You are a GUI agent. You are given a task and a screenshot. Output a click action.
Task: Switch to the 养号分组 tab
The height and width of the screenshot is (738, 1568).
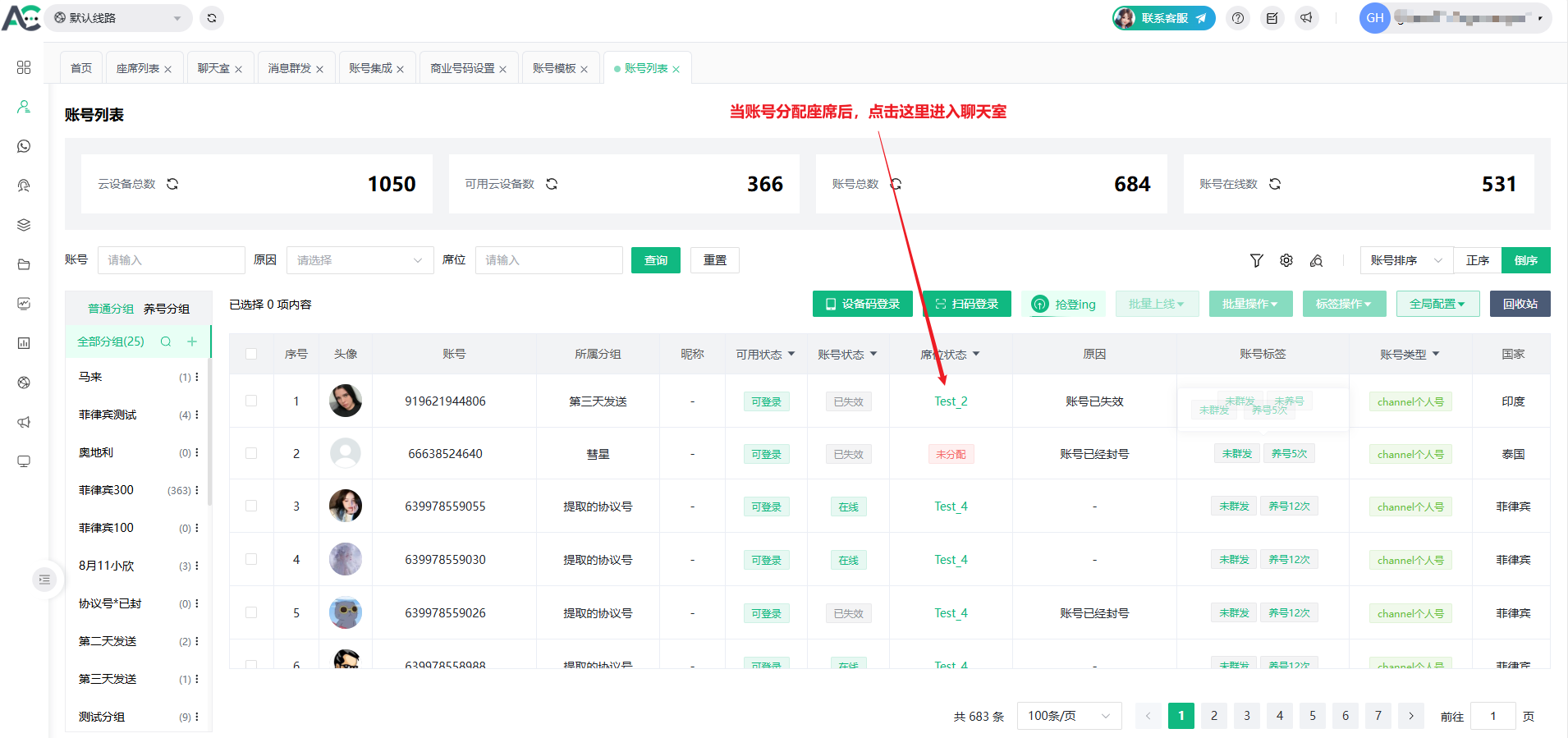click(167, 309)
